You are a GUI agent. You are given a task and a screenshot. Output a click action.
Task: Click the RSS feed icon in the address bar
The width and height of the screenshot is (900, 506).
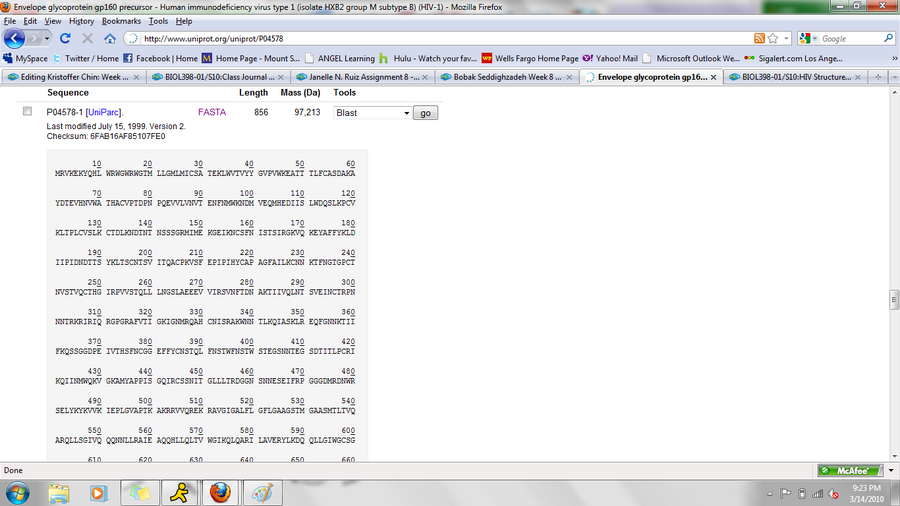[760, 39]
